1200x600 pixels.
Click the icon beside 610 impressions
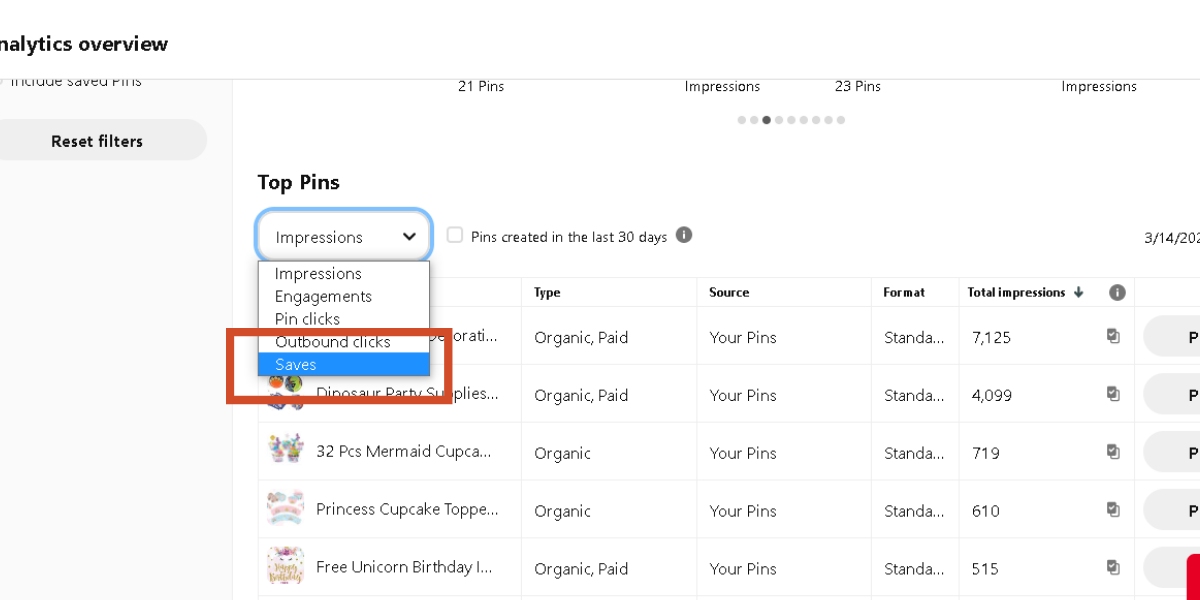click(x=1113, y=510)
